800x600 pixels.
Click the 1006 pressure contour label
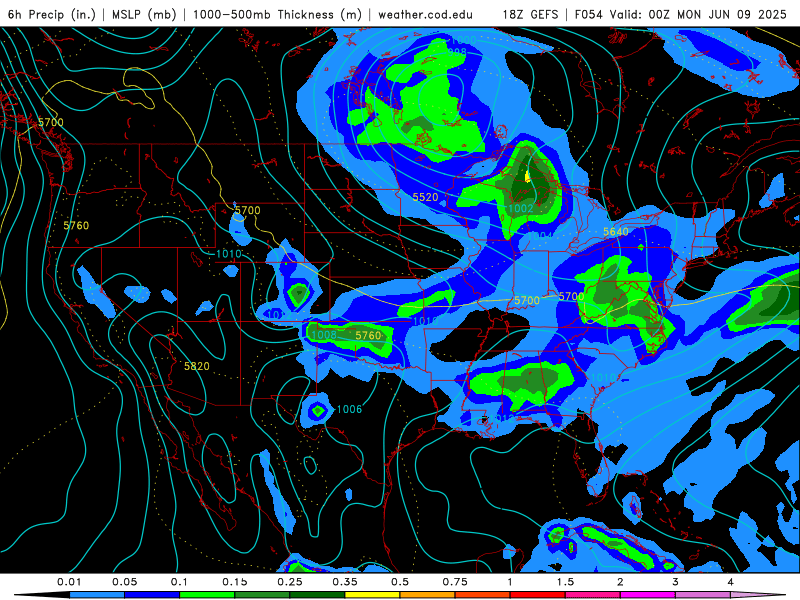point(349,409)
